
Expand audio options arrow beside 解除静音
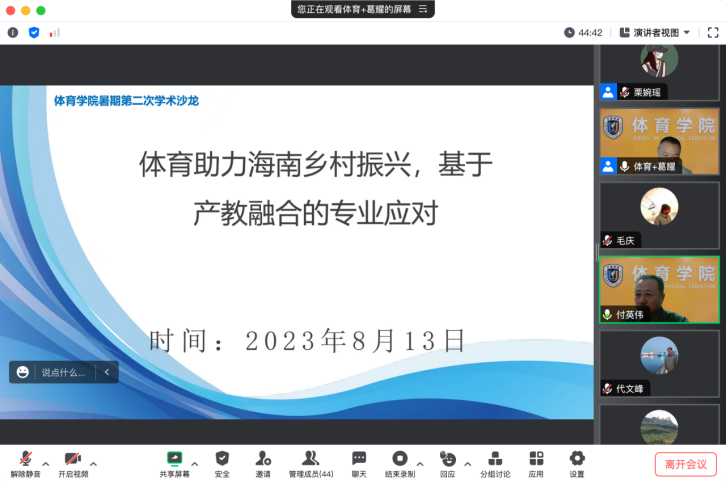46,464
